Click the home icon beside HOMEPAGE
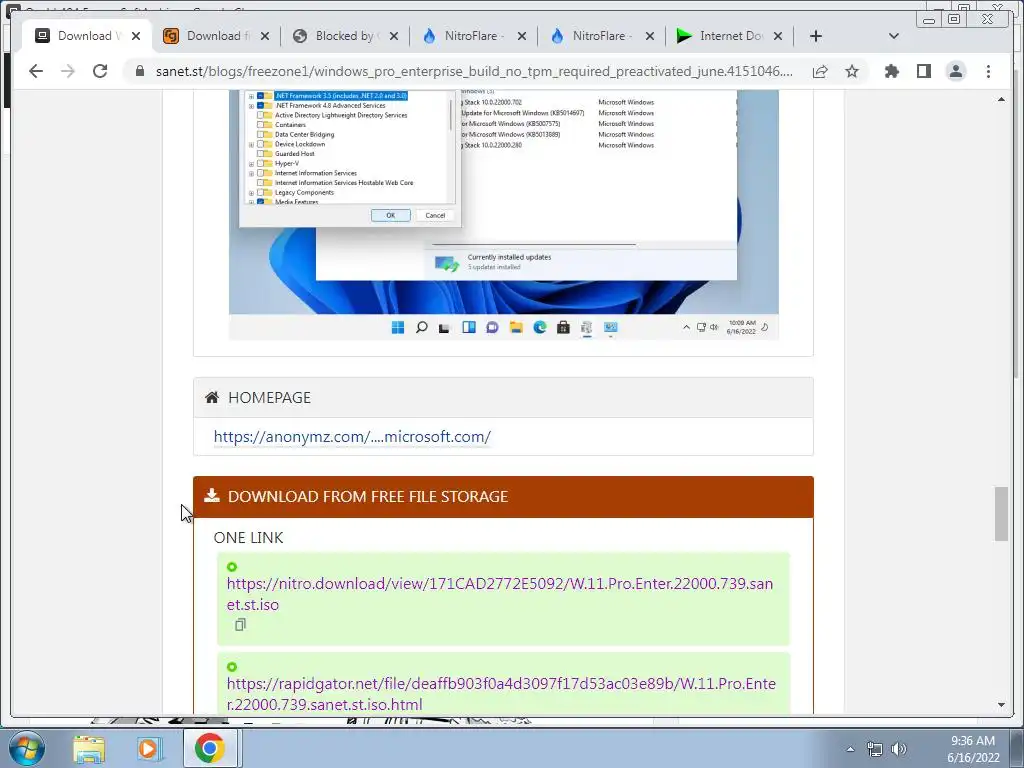 click(212, 397)
